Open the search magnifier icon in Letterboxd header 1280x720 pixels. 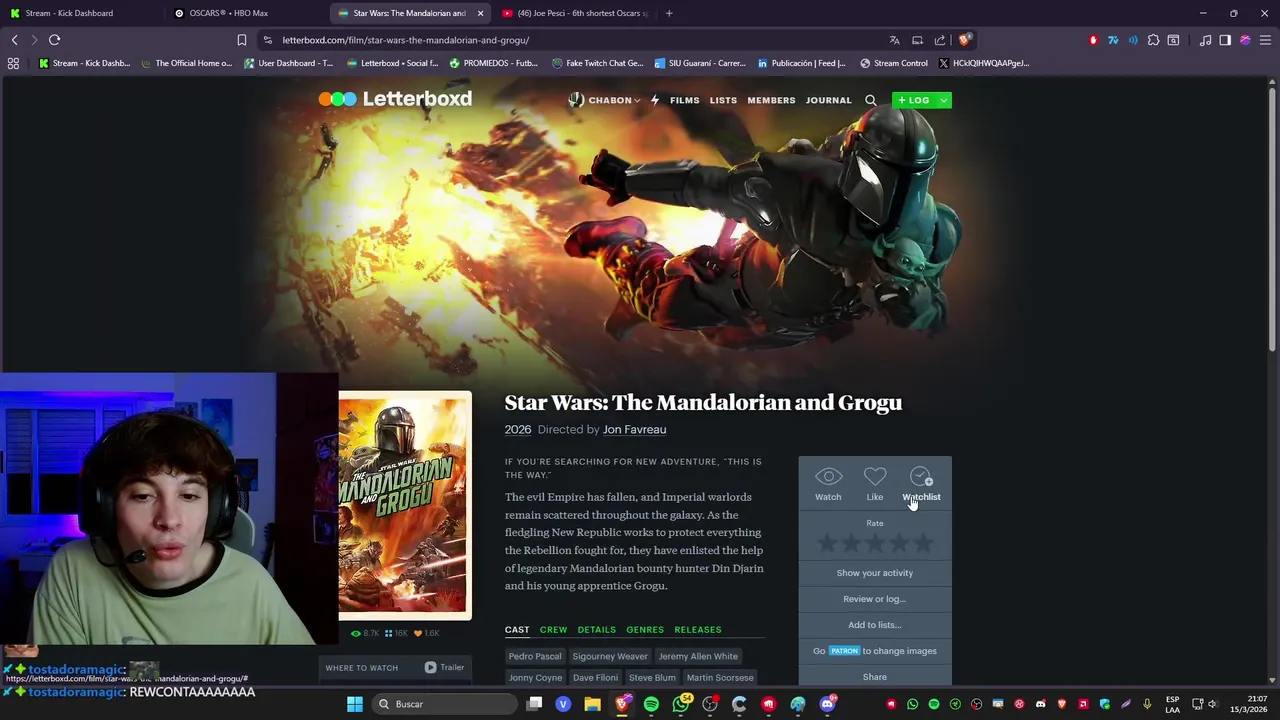(x=871, y=100)
